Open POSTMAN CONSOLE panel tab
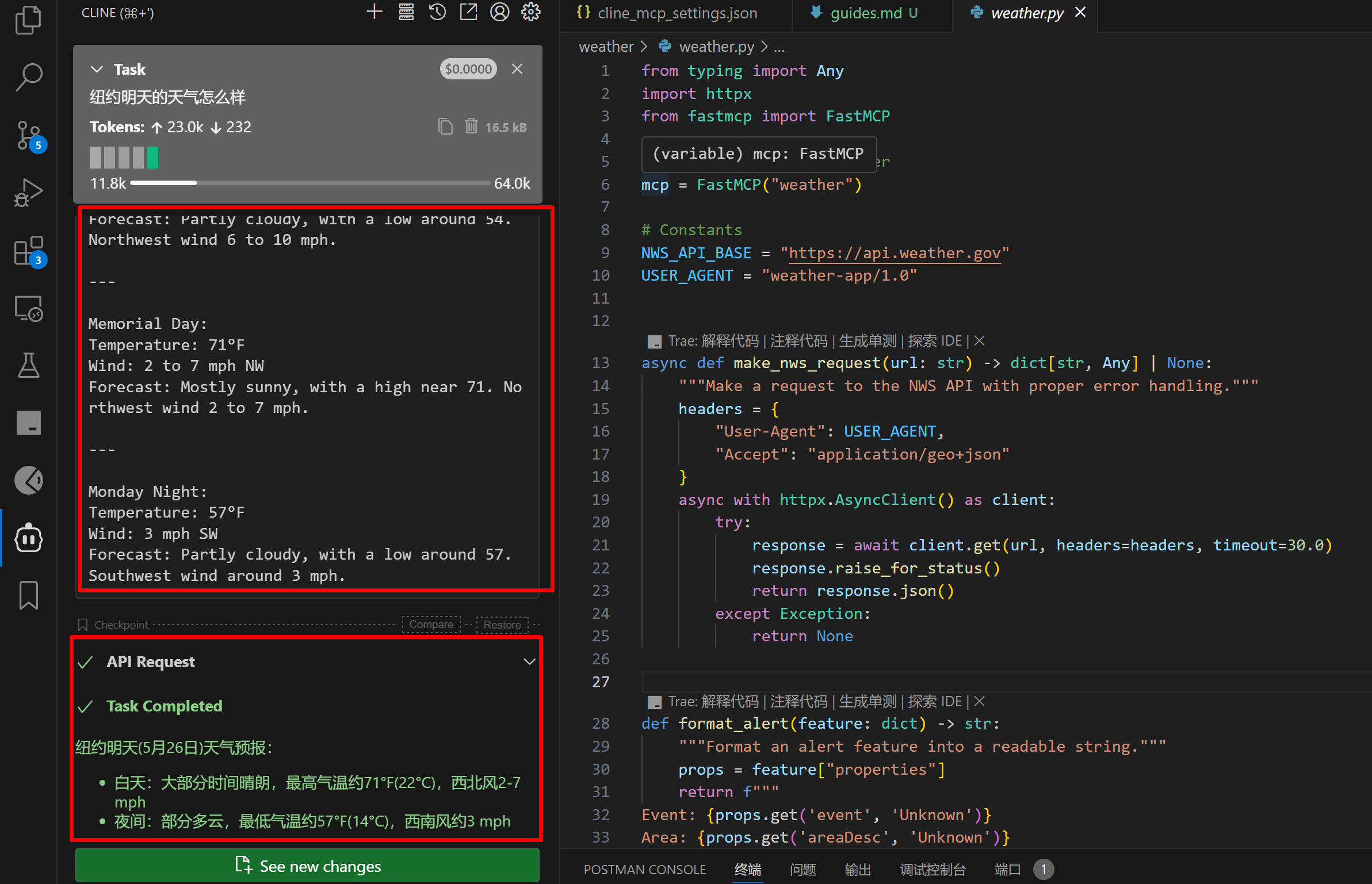Viewport: 1372px width, 884px height. coord(644,870)
